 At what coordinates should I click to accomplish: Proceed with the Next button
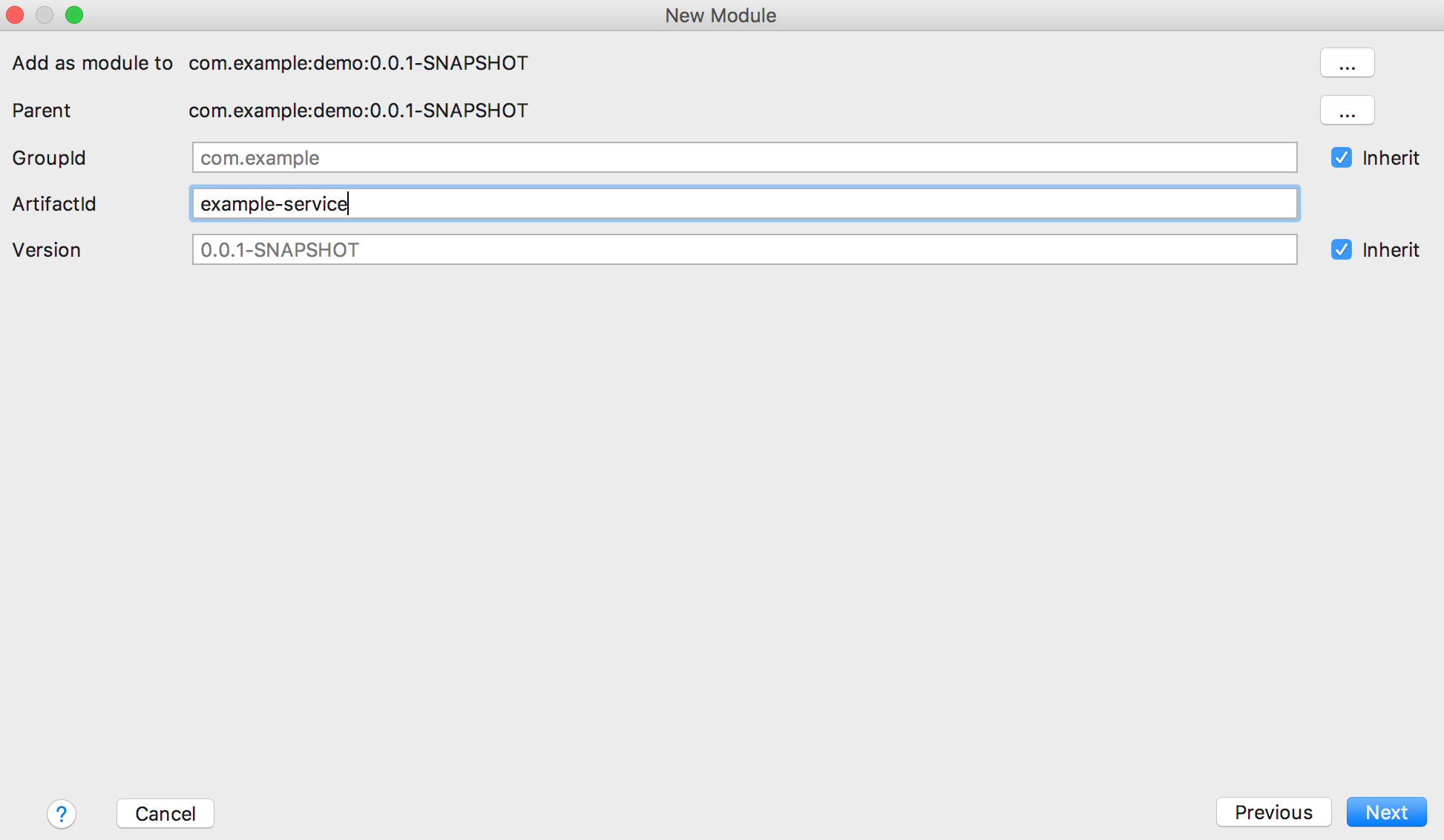[x=1386, y=813]
